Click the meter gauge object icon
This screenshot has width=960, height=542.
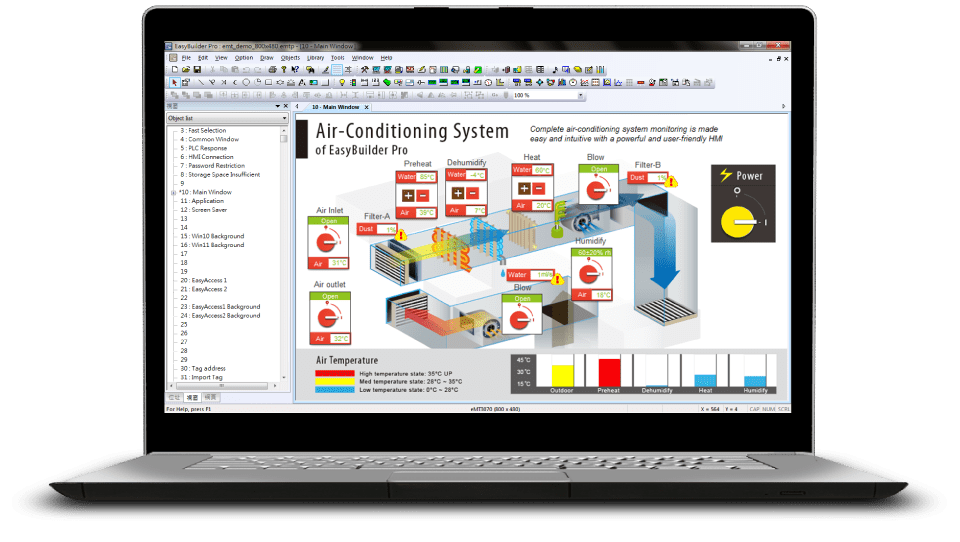[x=573, y=82]
